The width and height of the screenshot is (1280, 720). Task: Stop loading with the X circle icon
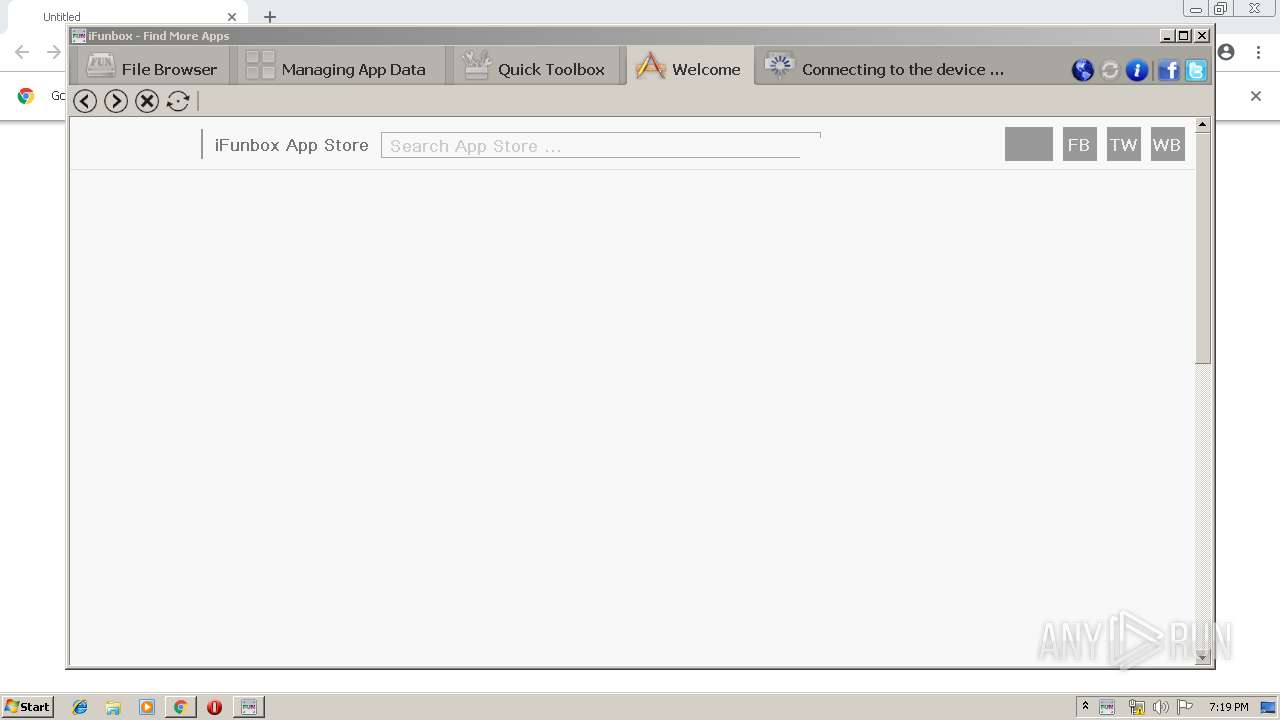[147, 101]
